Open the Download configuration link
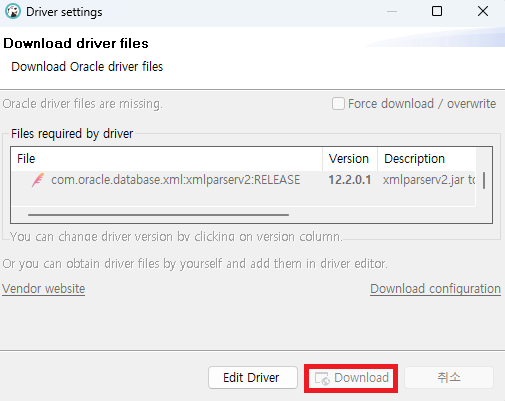 click(435, 289)
